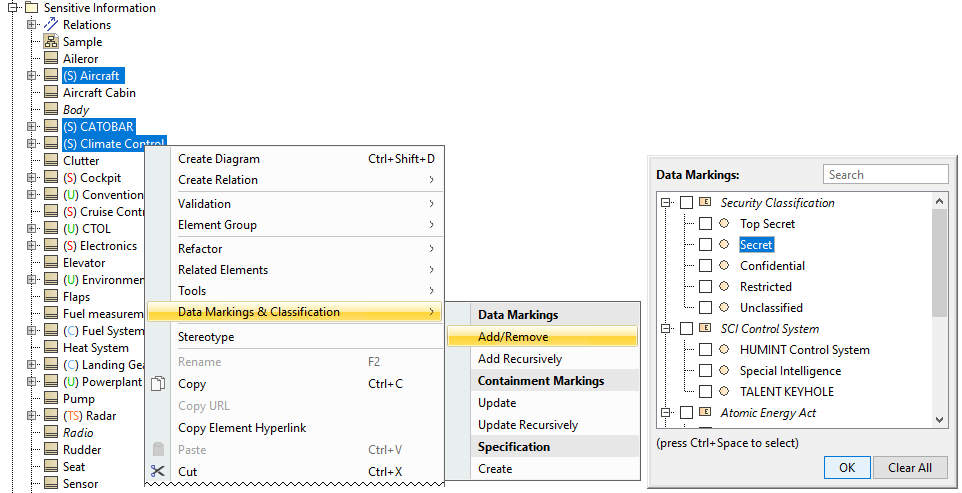The image size is (962, 493).
Task: Click the Sample diagram icon in tree
Action: point(51,42)
